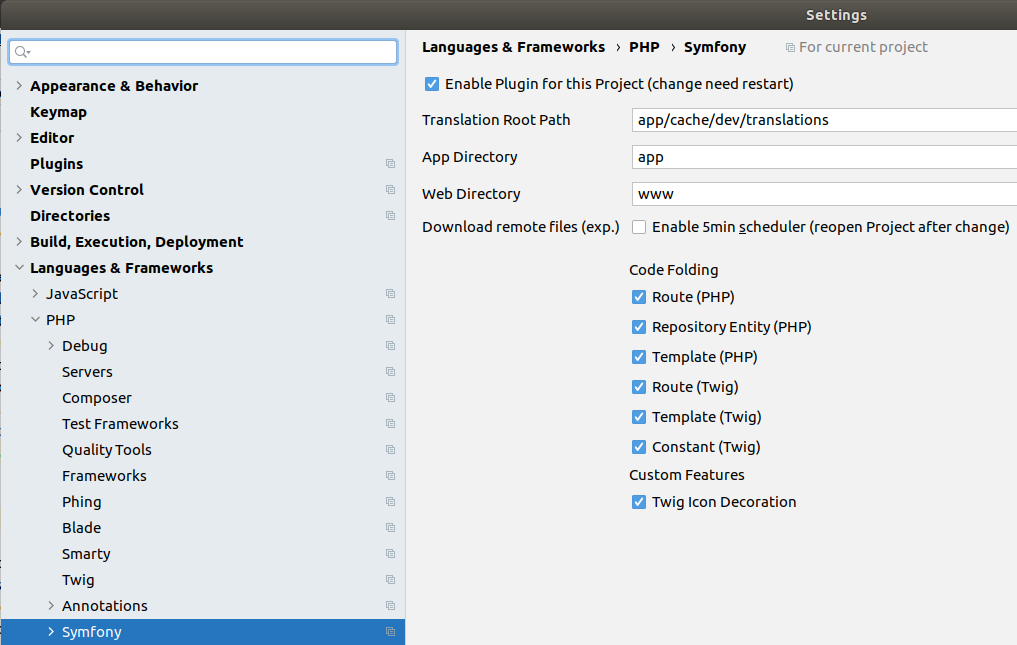Click PHP breadcrumb in header
This screenshot has height=645, width=1017.
[x=644, y=47]
